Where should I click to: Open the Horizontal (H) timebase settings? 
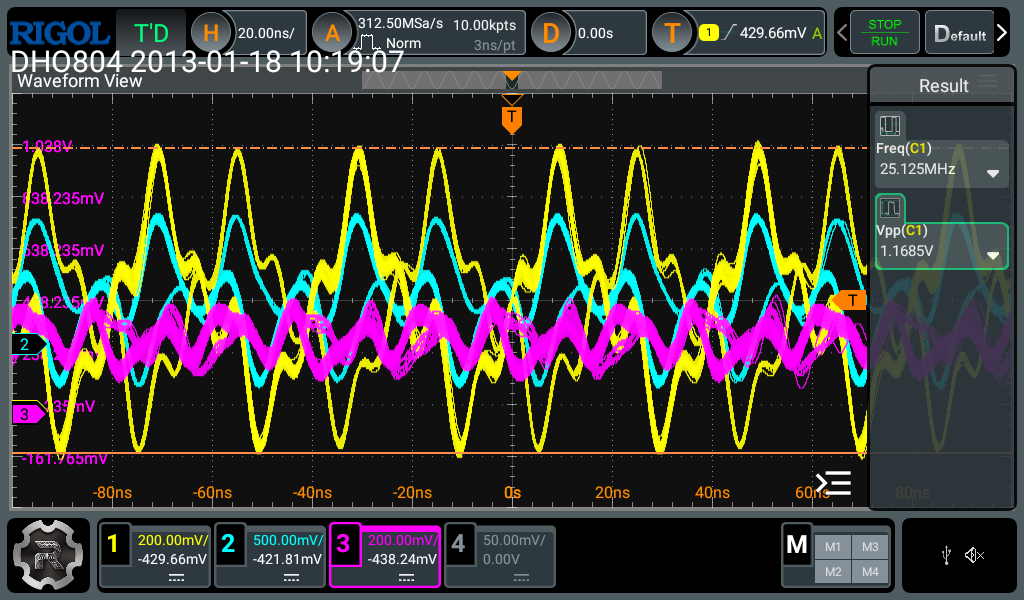point(211,33)
